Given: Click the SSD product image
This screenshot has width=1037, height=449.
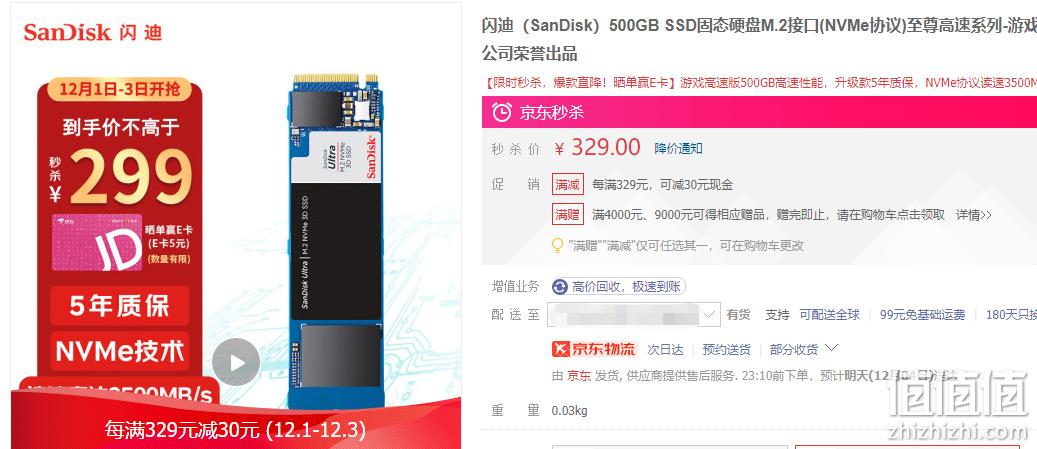Looking at the screenshot, I should [x=335, y=241].
